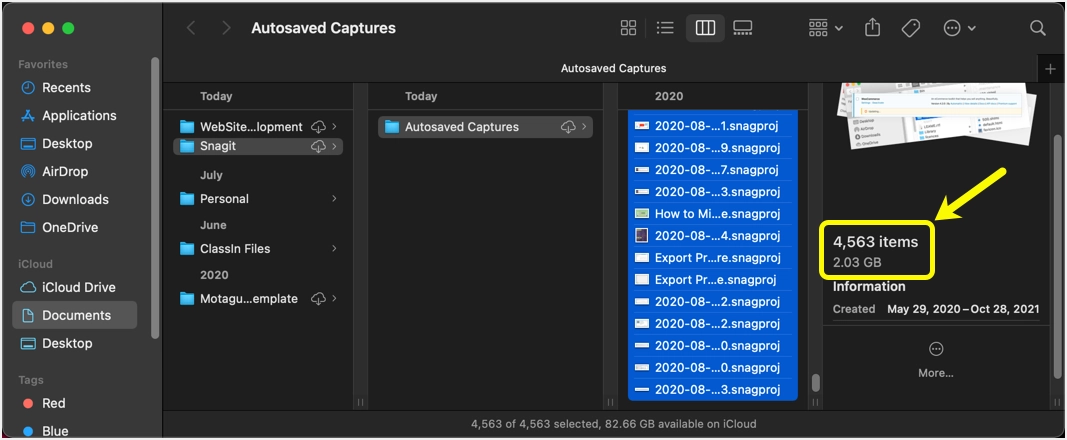Click the back navigation arrow
Screen dimensions: 1067x440
click(191, 28)
